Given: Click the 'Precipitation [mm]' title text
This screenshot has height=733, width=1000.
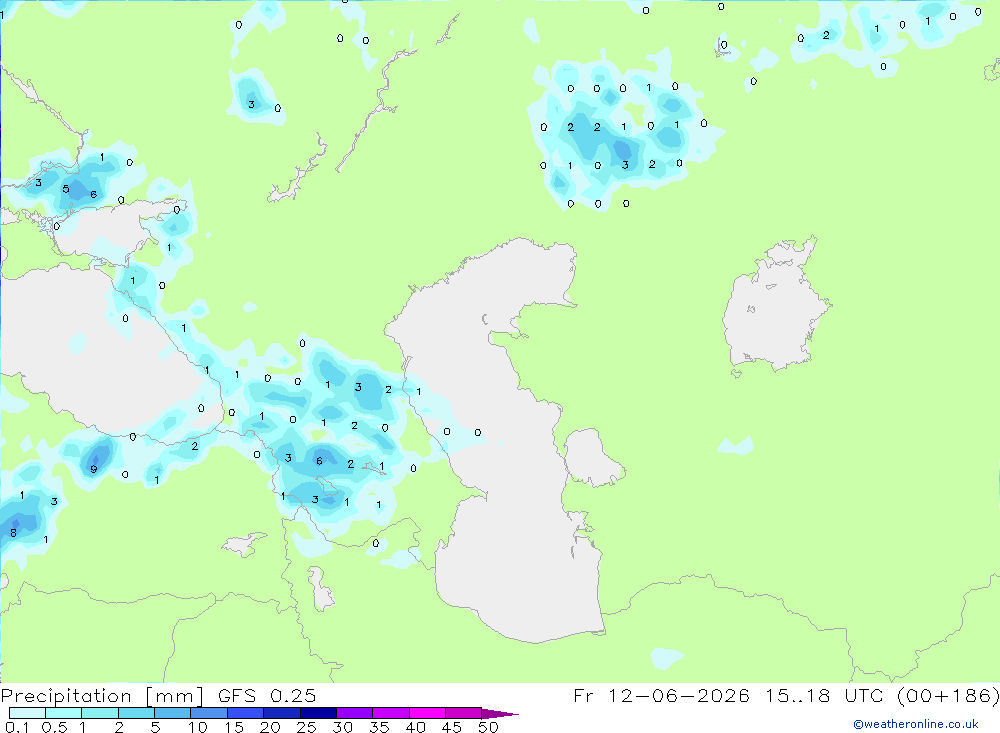Looking at the screenshot, I should point(102,696).
